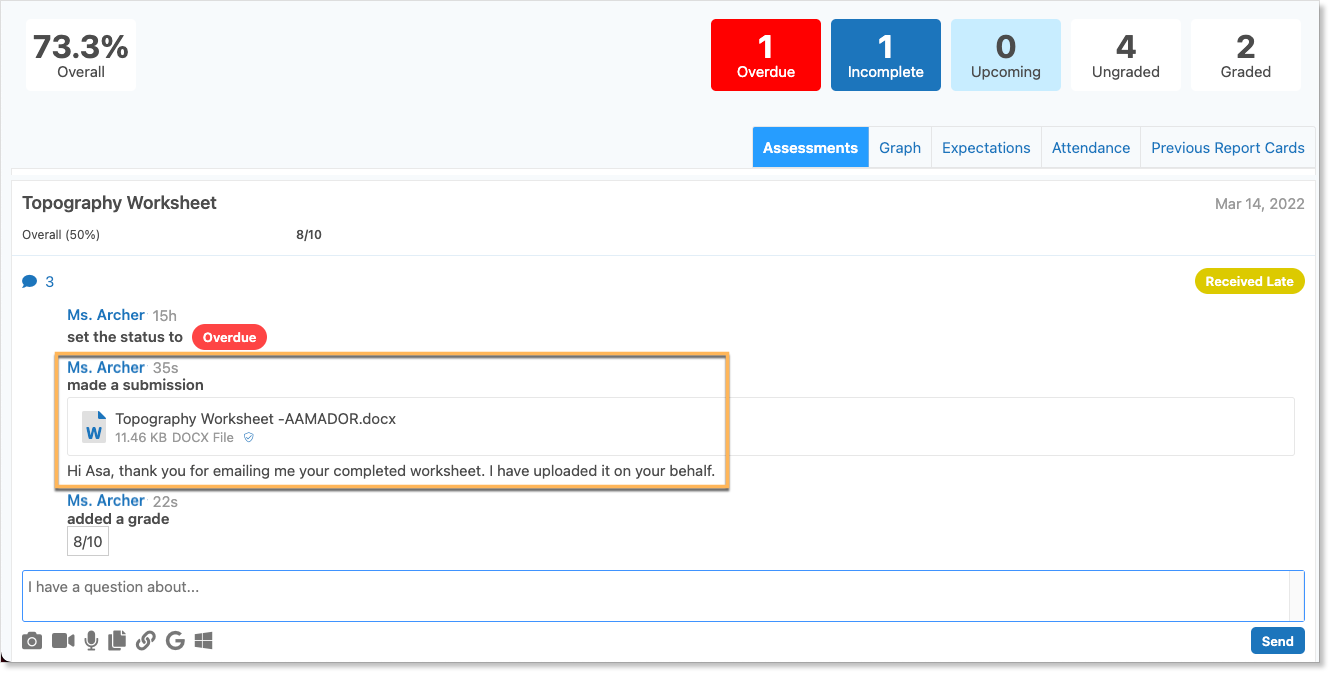Send the message with Send button

1277,641
